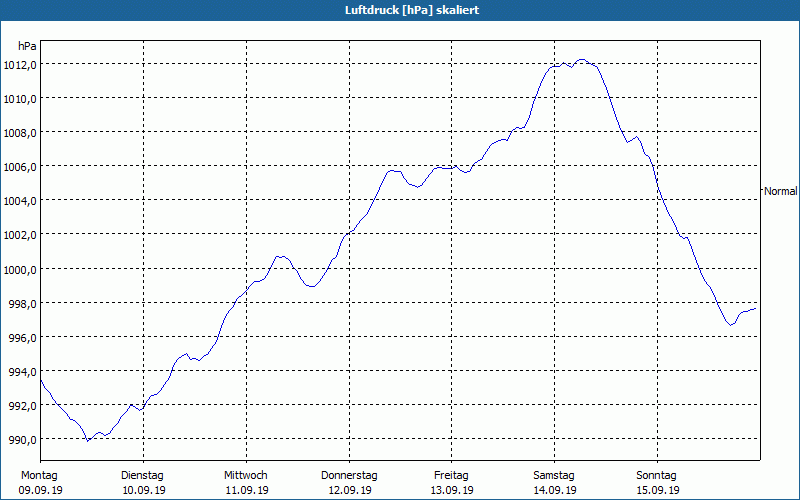Image resolution: width=800 pixels, height=500 pixels.
Task: Click the 996,0 axis value
Action: 22,338
